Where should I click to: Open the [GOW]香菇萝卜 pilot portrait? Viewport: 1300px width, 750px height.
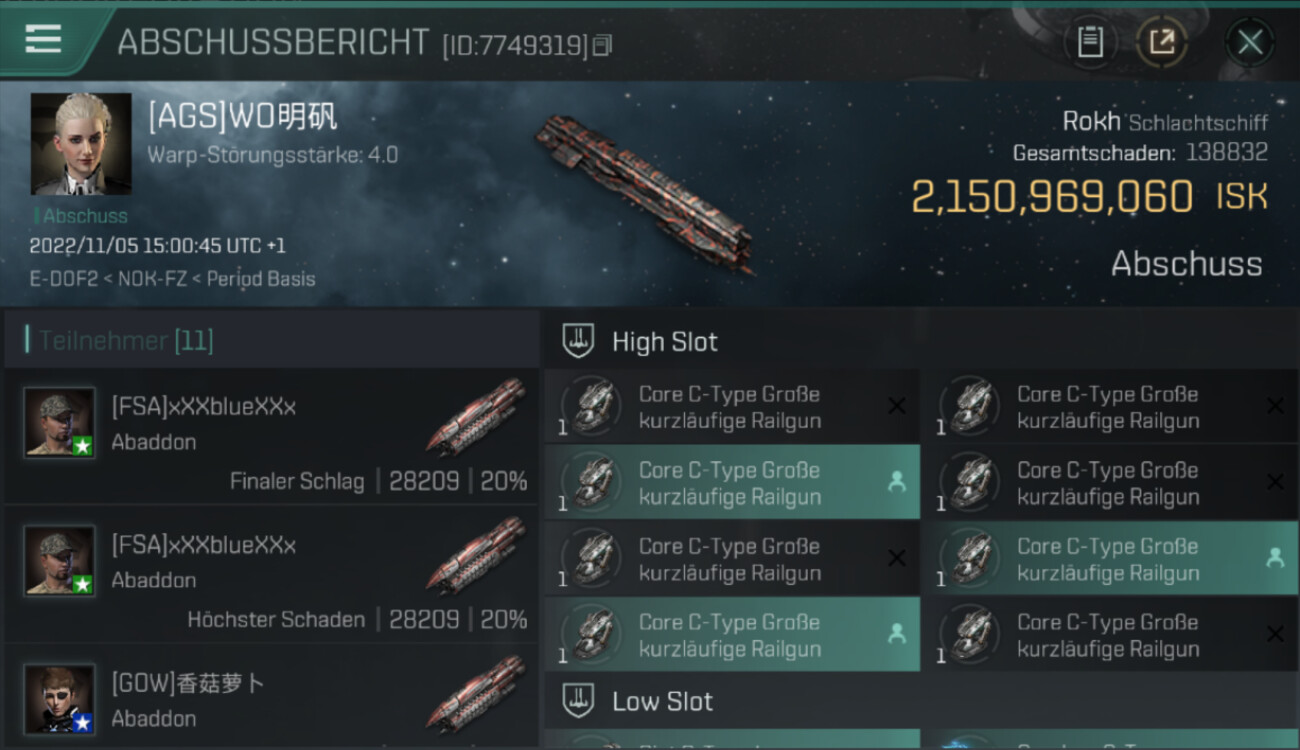tap(60, 698)
